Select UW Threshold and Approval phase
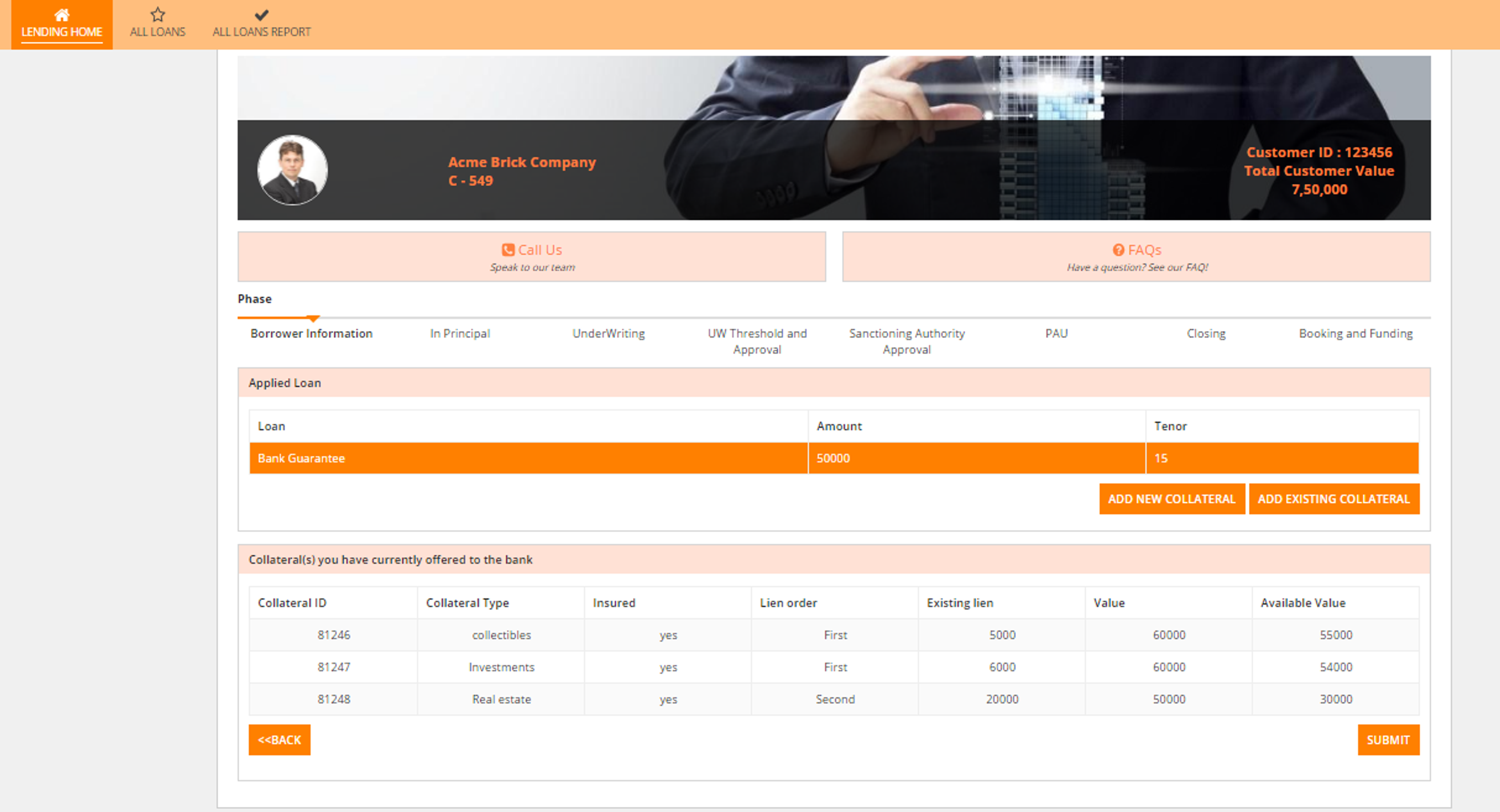Screen dimensions: 1500x812 pyautogui.click(x=757, y=341)
